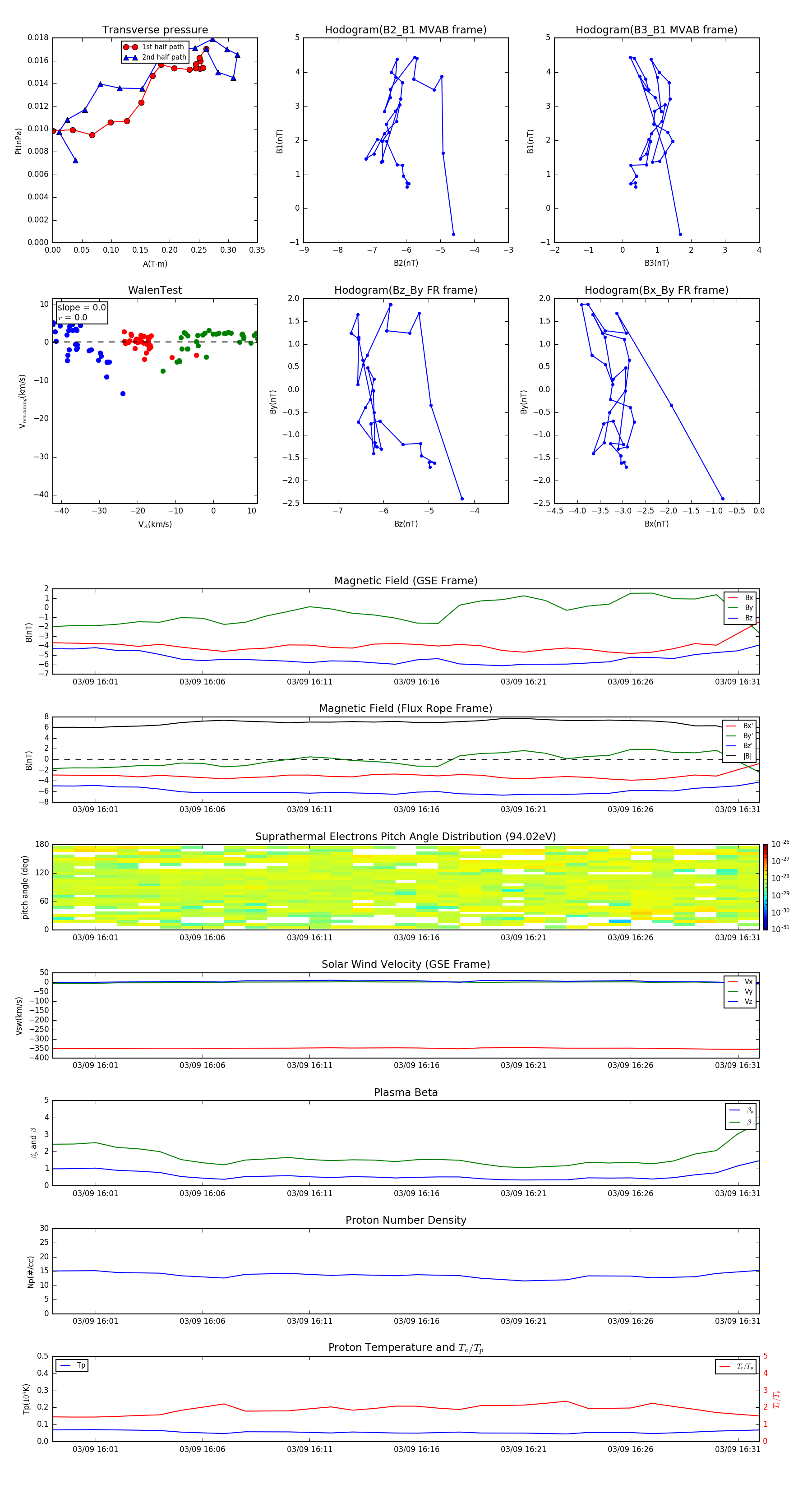This screenshot has width=812, height=1489.
Task: Click 'Vx' legend entry in solar wind plot
Action: 740,981
